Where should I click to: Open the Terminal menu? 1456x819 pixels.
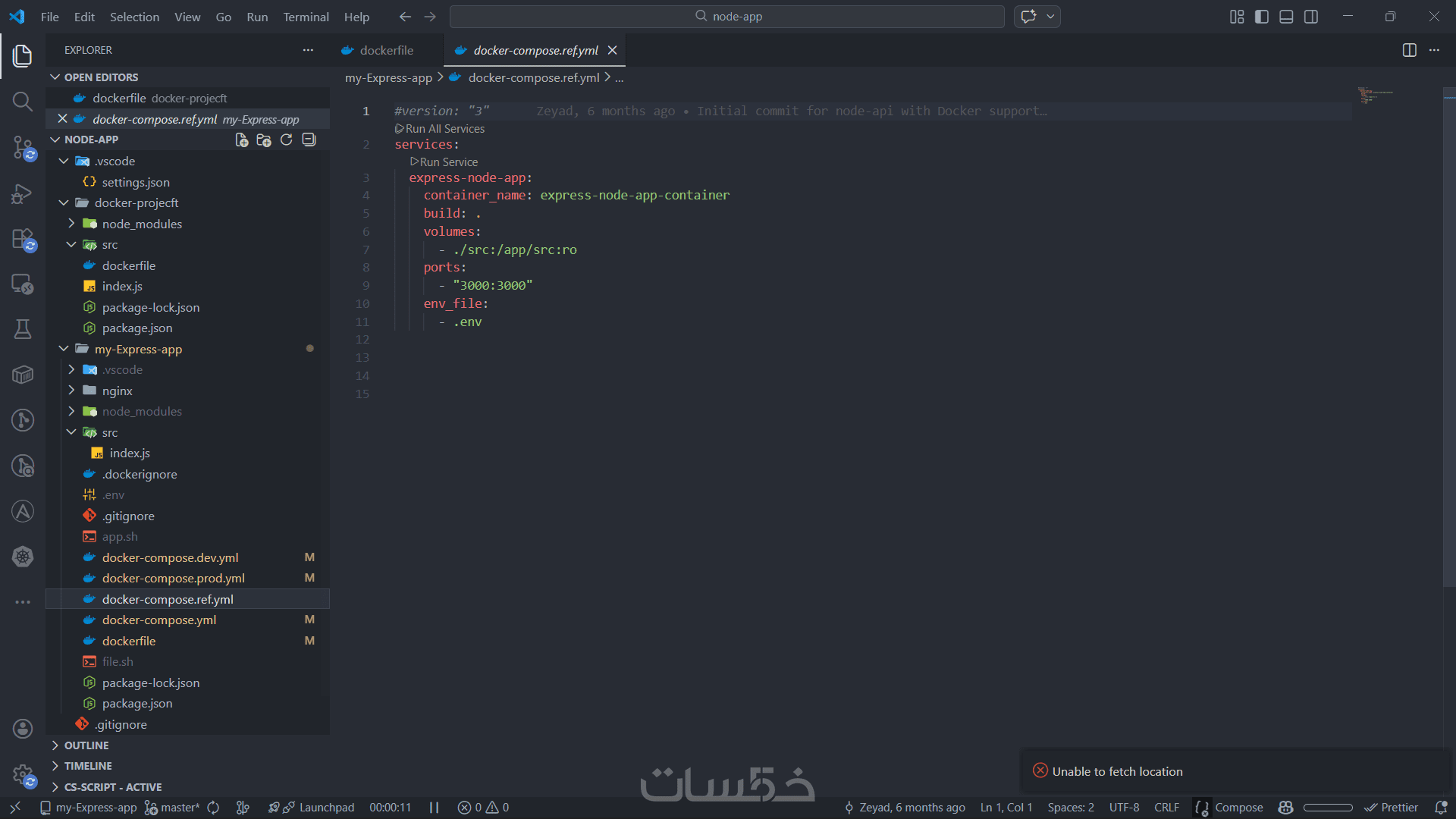(306, 17)
